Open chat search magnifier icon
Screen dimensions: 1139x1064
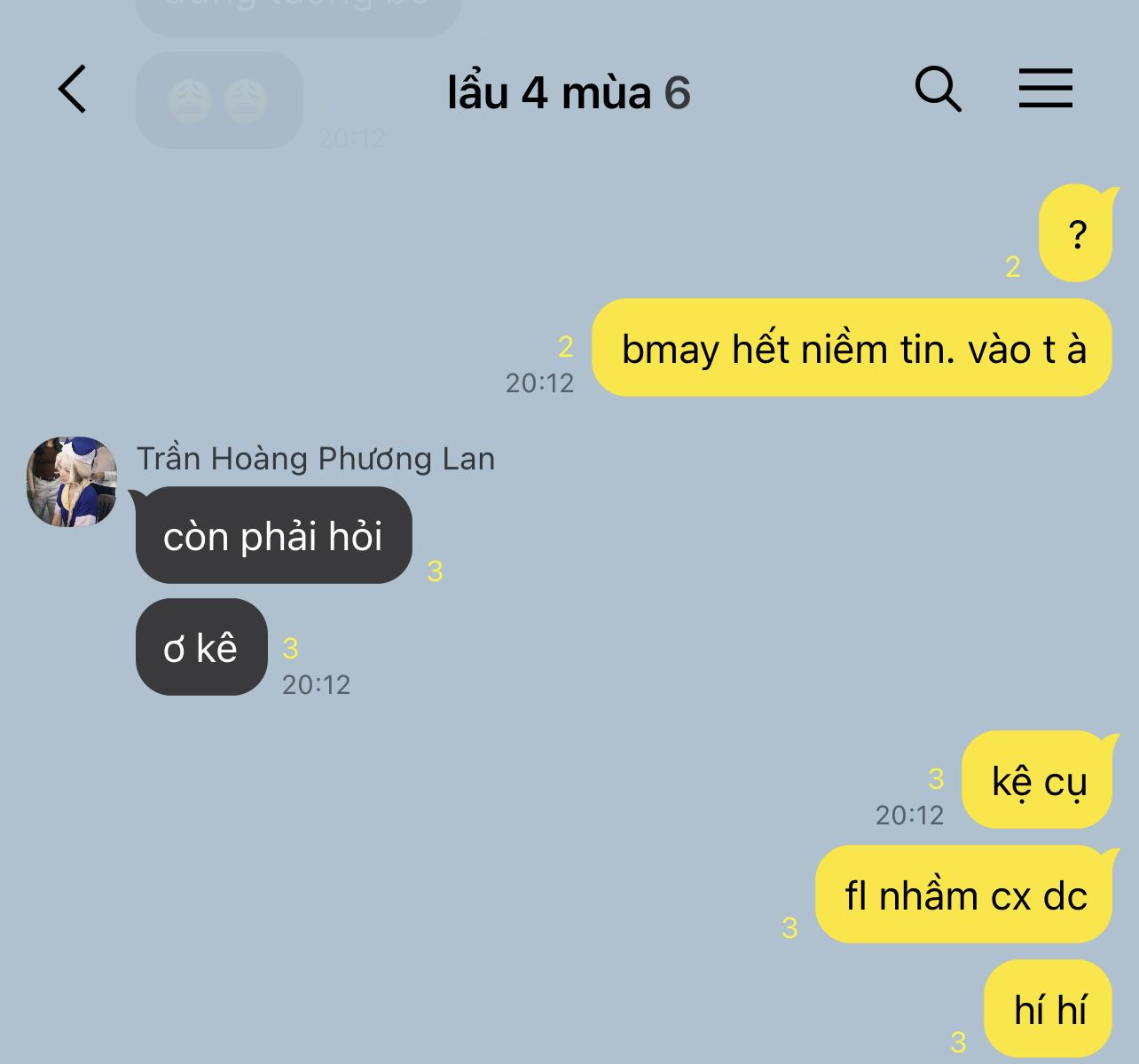point(938,89)
